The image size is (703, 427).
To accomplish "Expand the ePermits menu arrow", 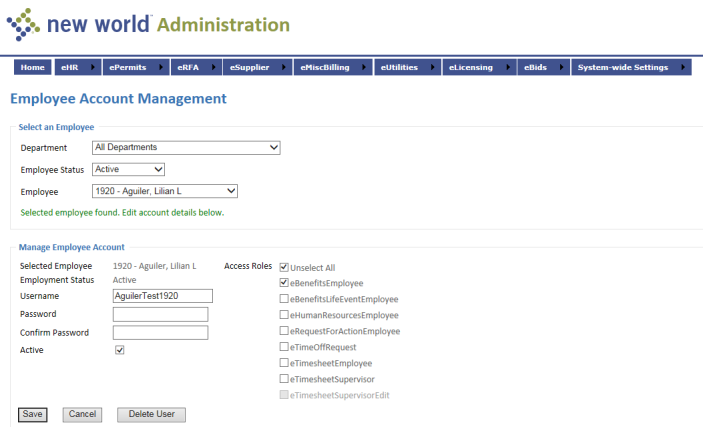I will 159,67.
